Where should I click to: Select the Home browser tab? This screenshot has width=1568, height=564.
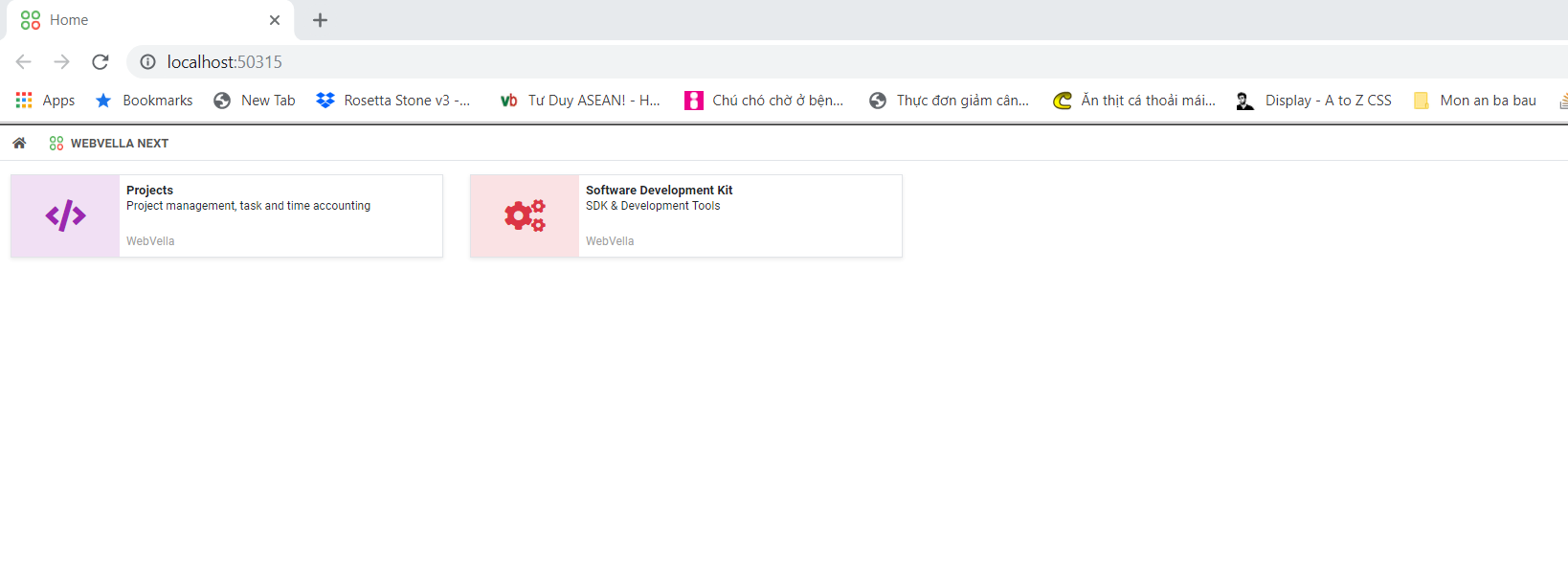pyautogui.click(x=150, y=20)
